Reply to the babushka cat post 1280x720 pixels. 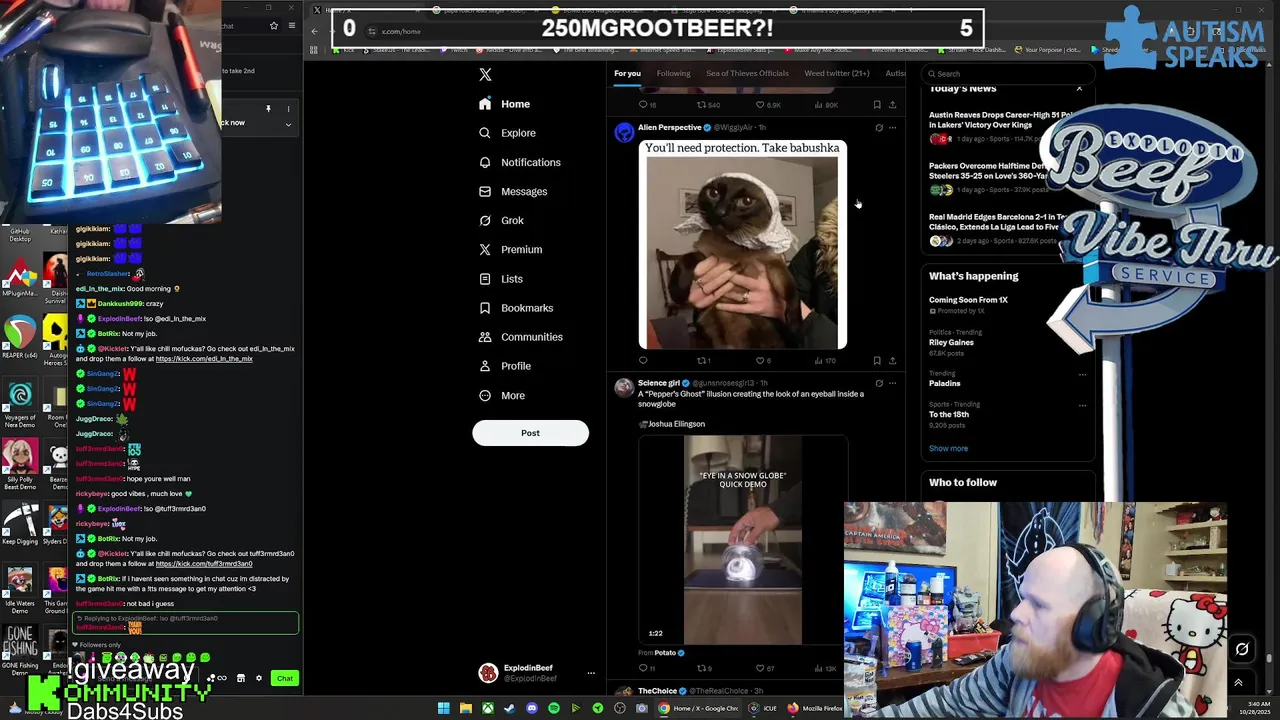click(x=643, y=361)
